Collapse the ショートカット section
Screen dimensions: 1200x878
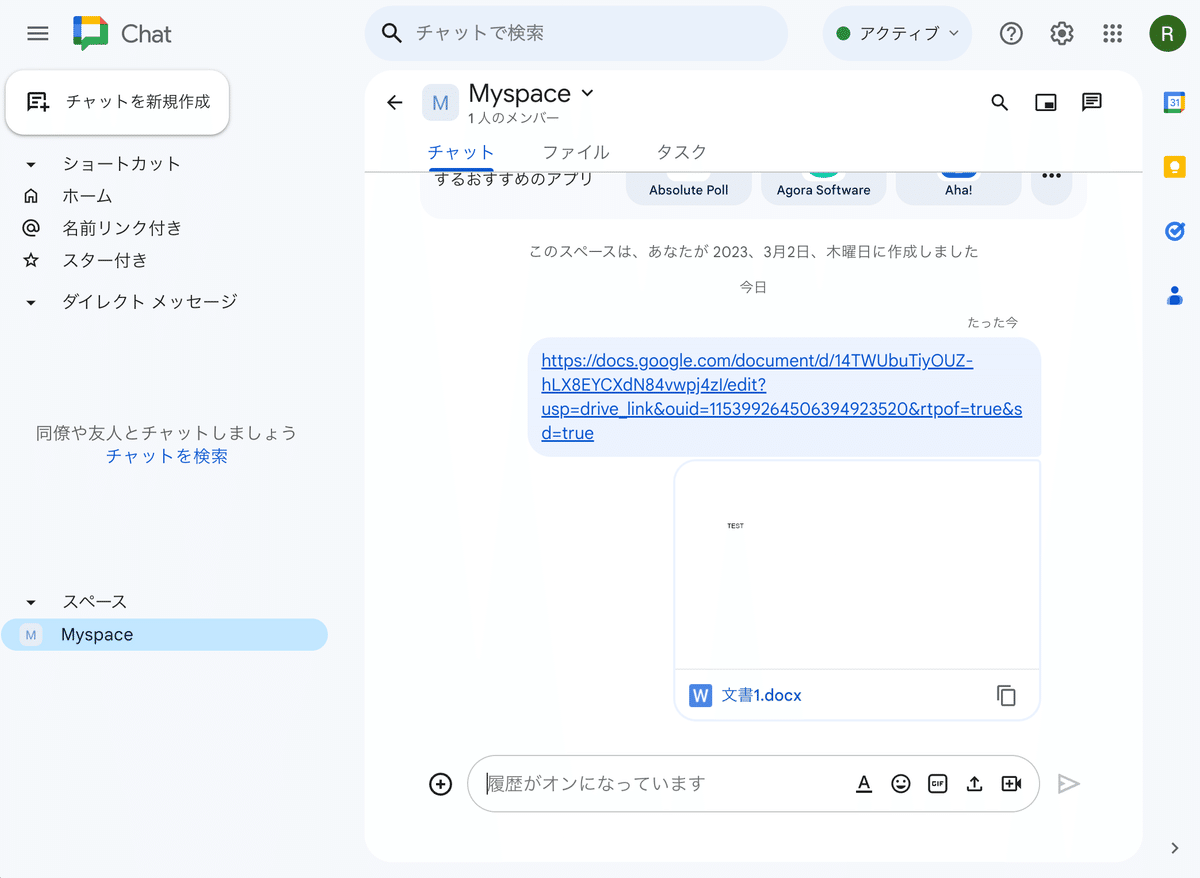point(31,164)
